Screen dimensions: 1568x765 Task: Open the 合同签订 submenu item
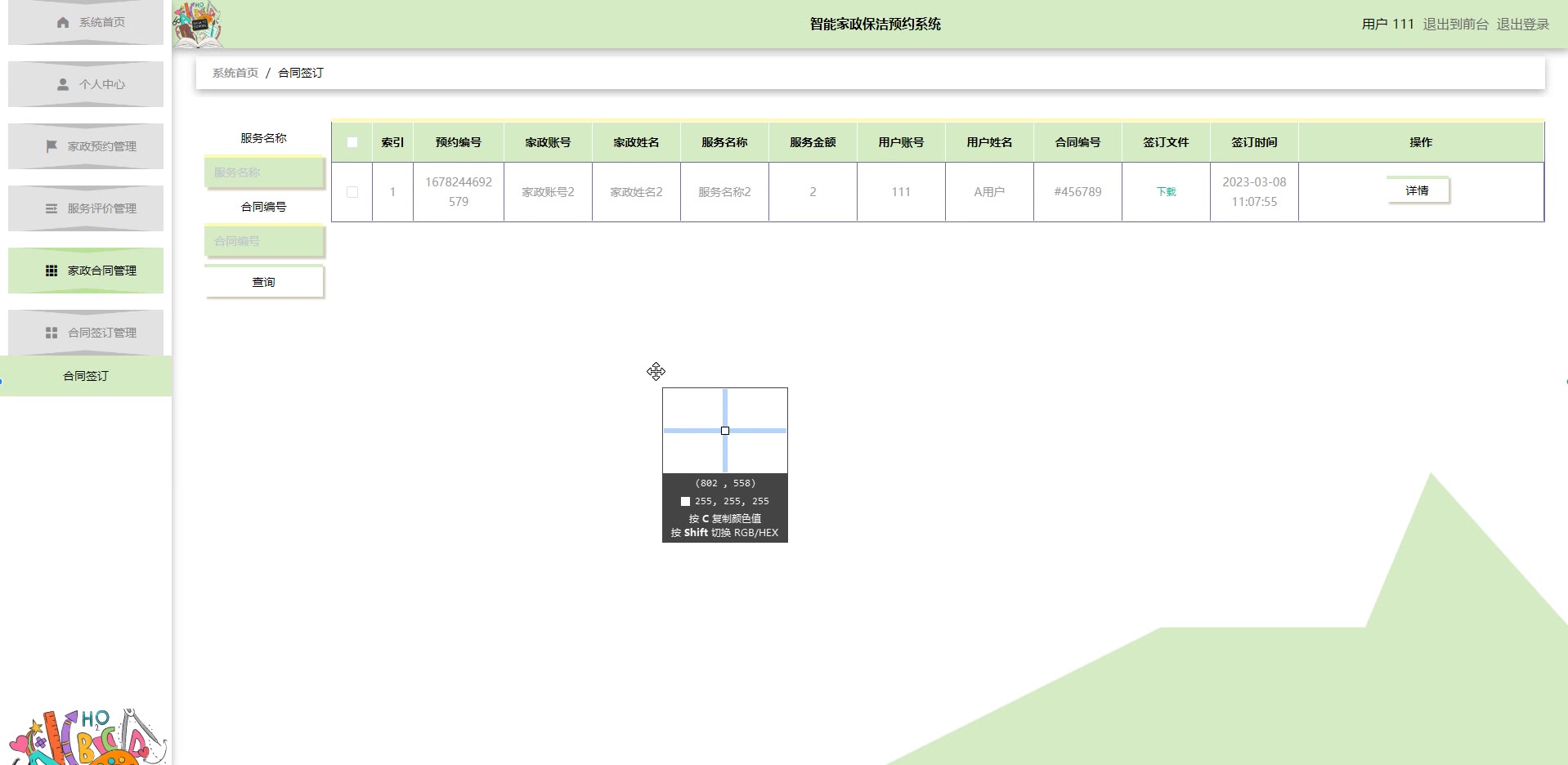[86, 376]
